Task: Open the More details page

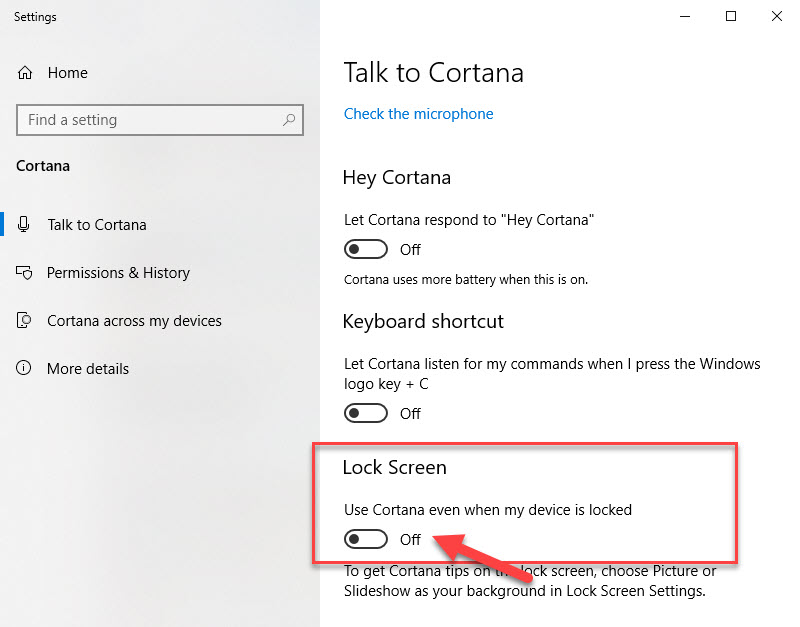Action: point(88,369)
